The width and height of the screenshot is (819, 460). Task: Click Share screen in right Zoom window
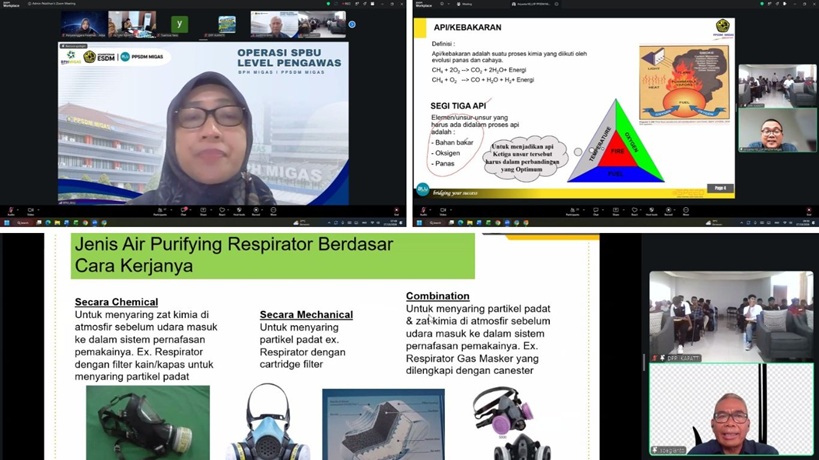click(x=615, y=210)
